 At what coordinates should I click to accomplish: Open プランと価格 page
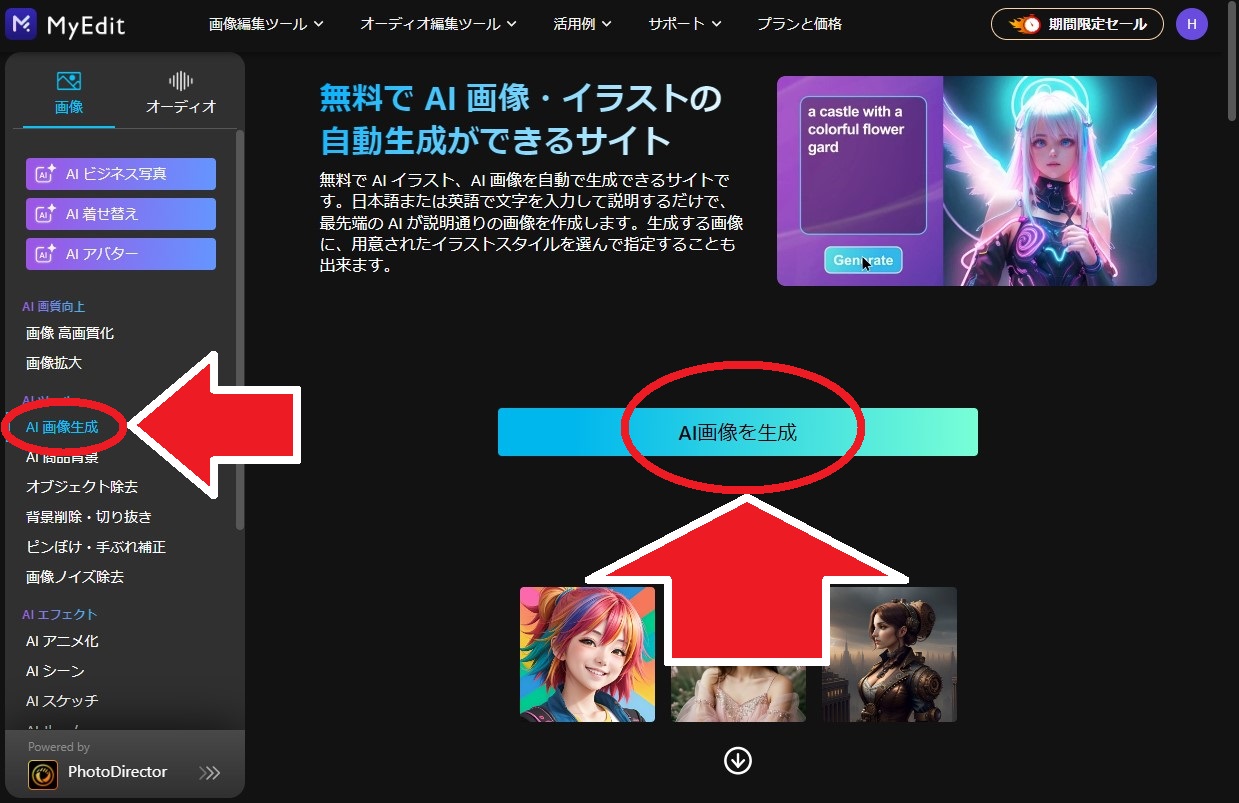point(799,24)
